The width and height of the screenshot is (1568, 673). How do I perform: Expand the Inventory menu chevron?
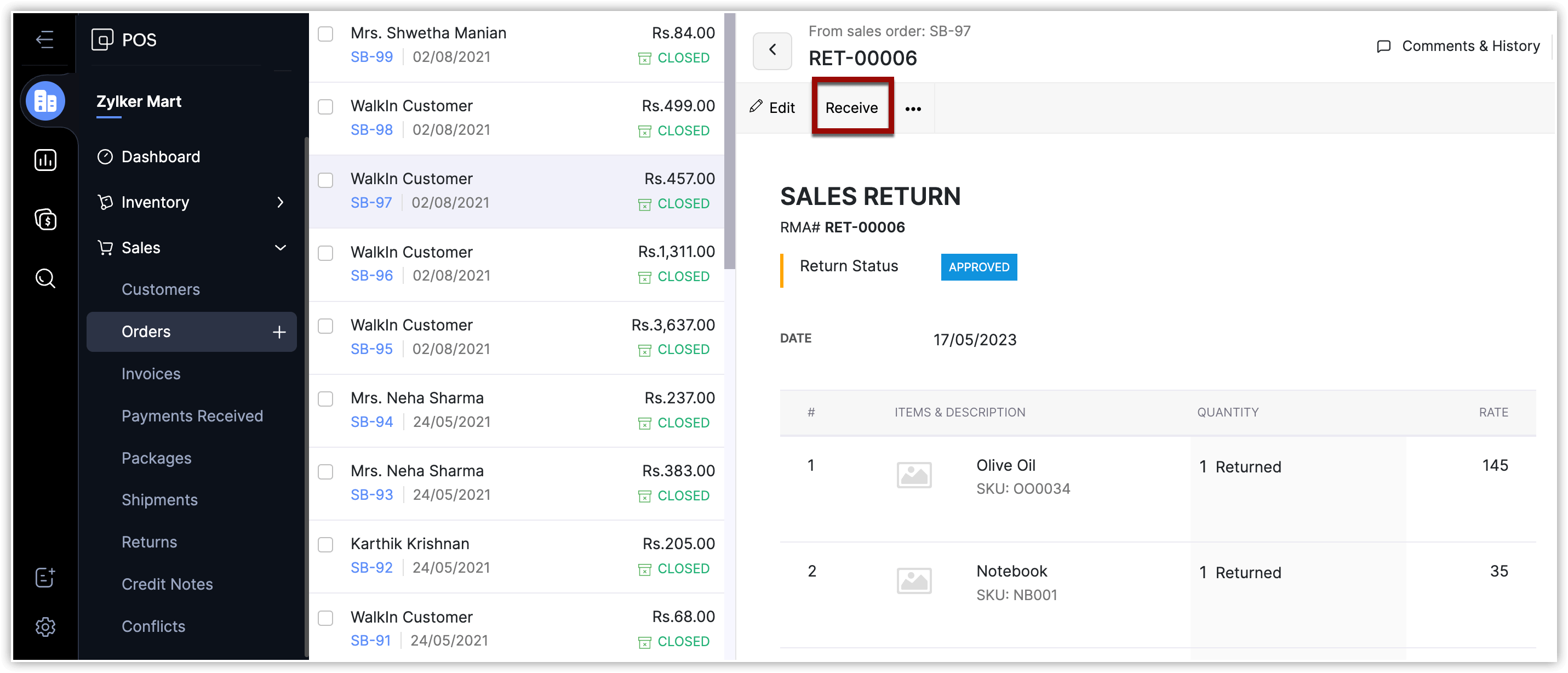click(280, 202)
